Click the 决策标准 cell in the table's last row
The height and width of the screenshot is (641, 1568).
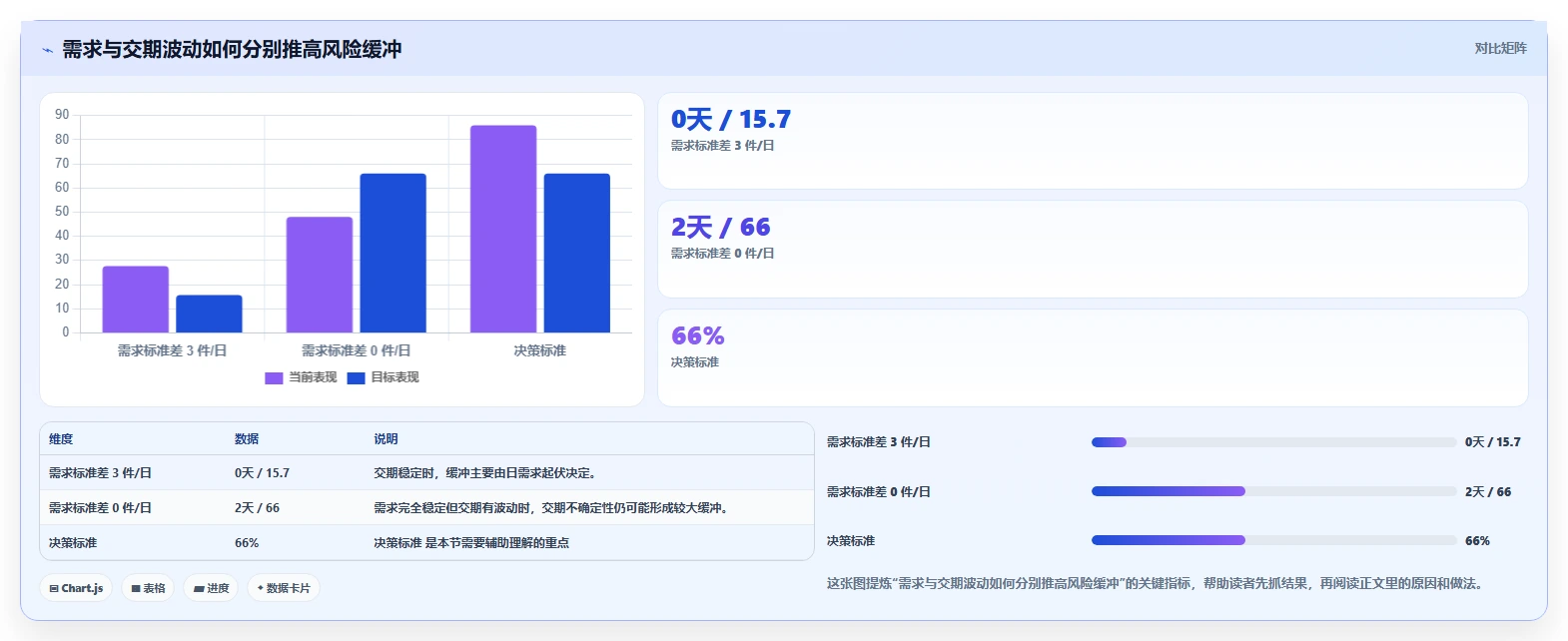[x=73, y=543]
